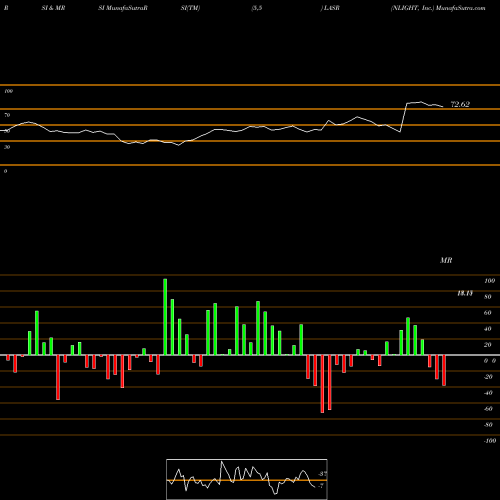Click the MR value label 18.13
The height and width of the screenshot is (500, 500).
point(465,293)
